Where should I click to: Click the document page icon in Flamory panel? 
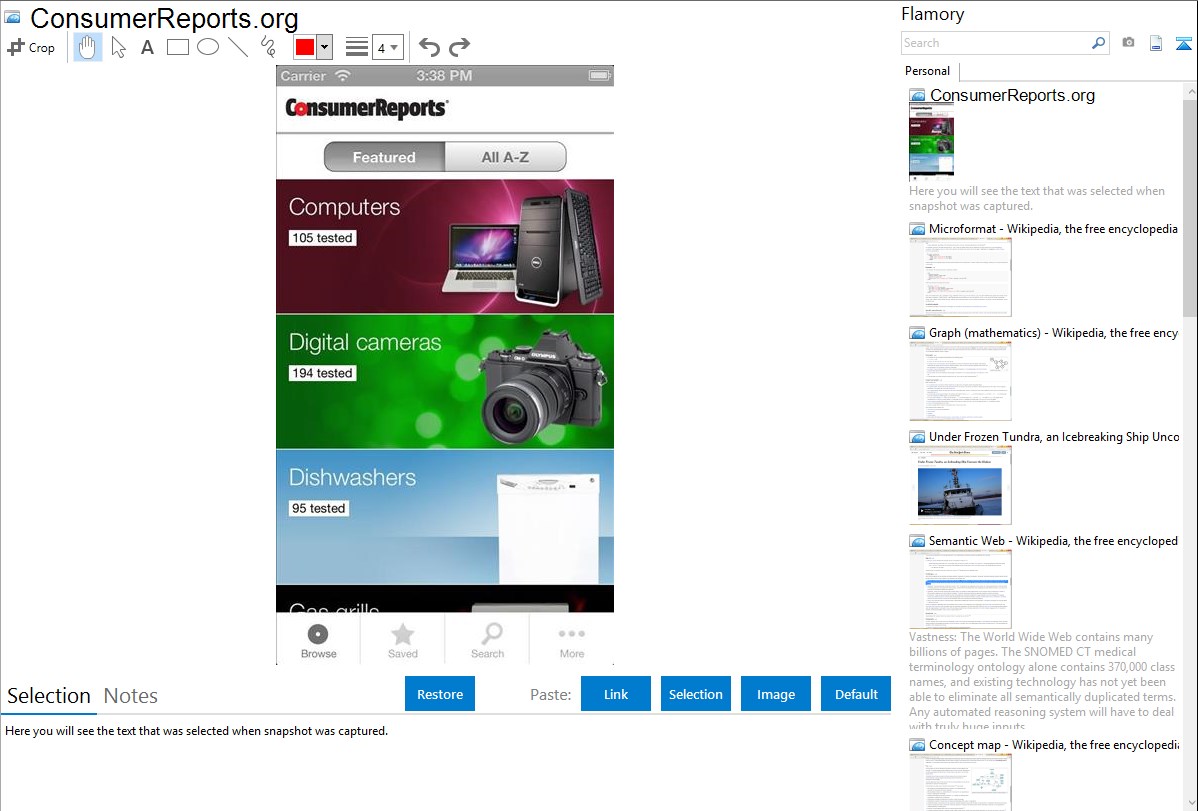click(x=1156, y=44)
